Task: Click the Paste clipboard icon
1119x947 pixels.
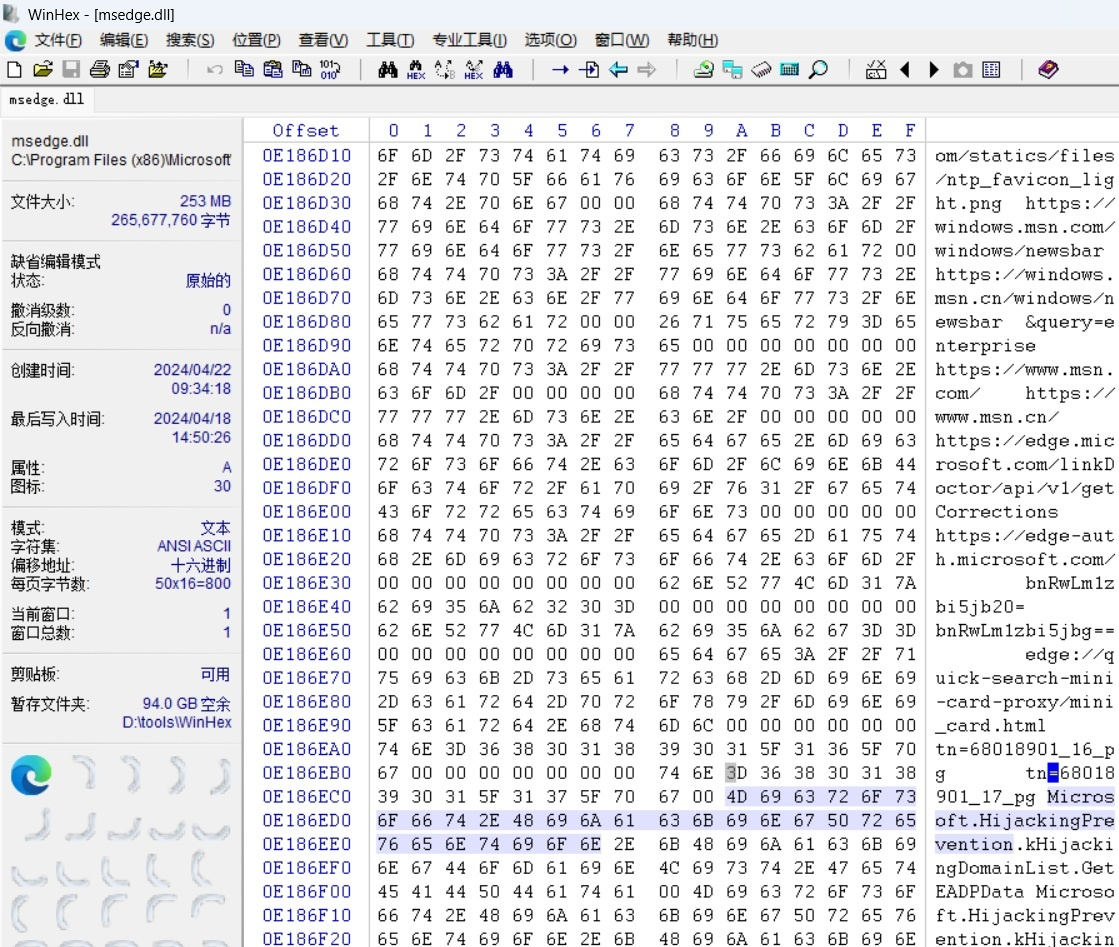Action: [x=273, y=70]
